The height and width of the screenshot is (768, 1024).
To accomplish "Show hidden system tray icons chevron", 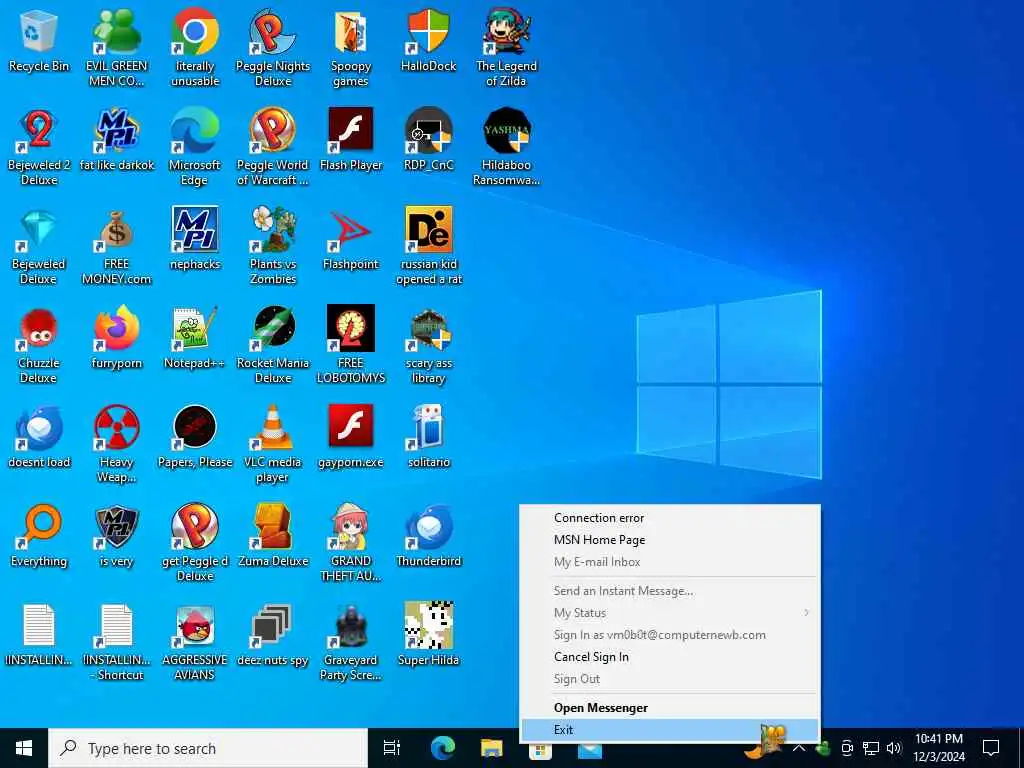I will pos(799,748).
